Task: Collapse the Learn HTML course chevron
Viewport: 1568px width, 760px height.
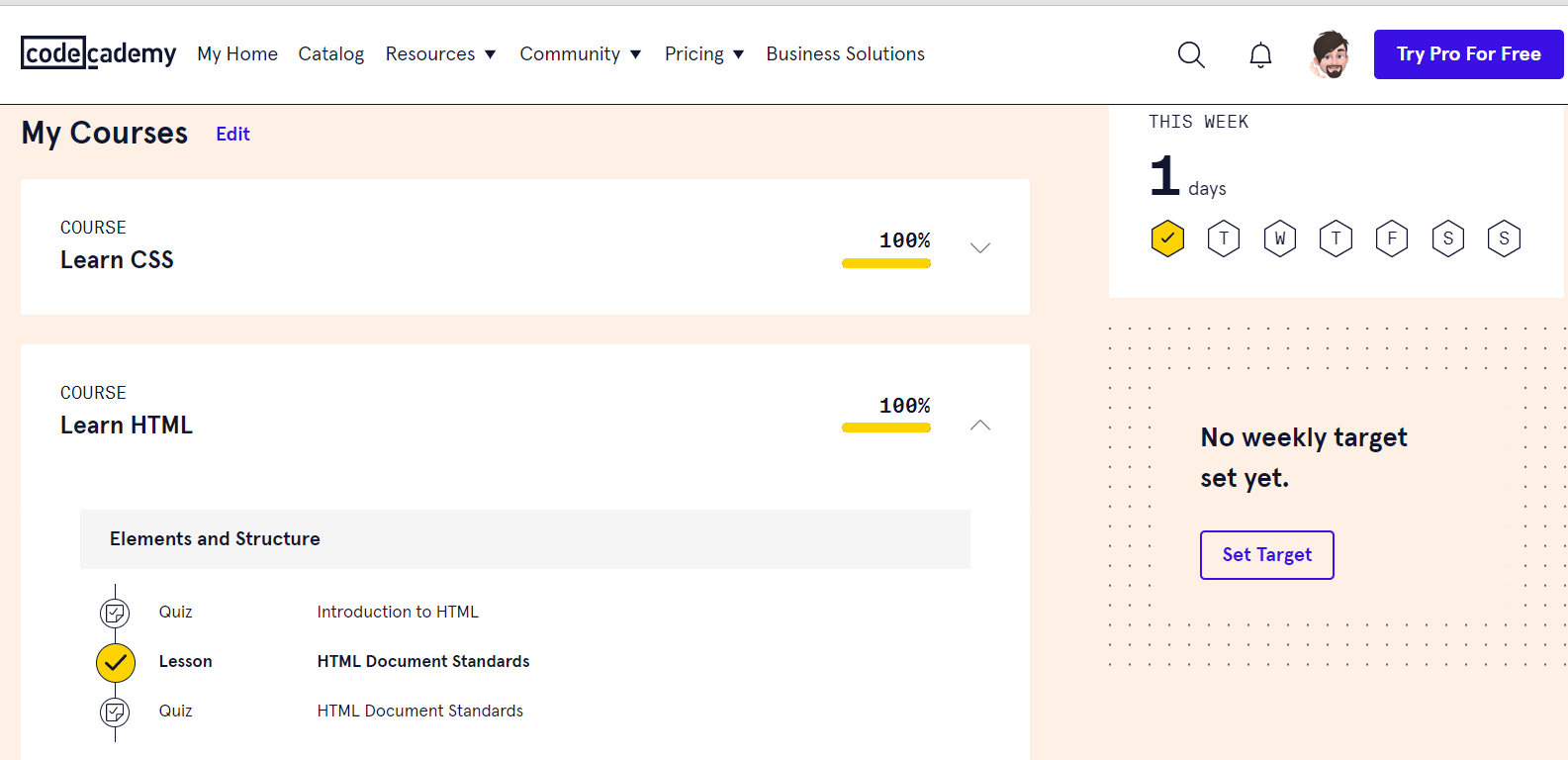Action: [980, 425]
